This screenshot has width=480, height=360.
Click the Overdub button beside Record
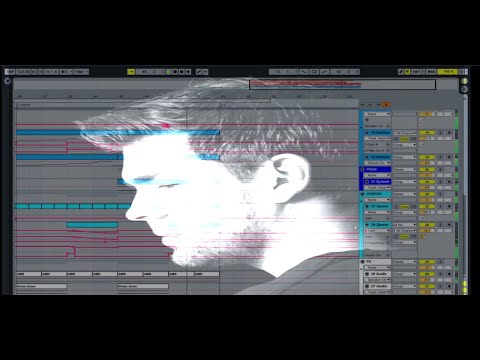click(x=189, y=72)
